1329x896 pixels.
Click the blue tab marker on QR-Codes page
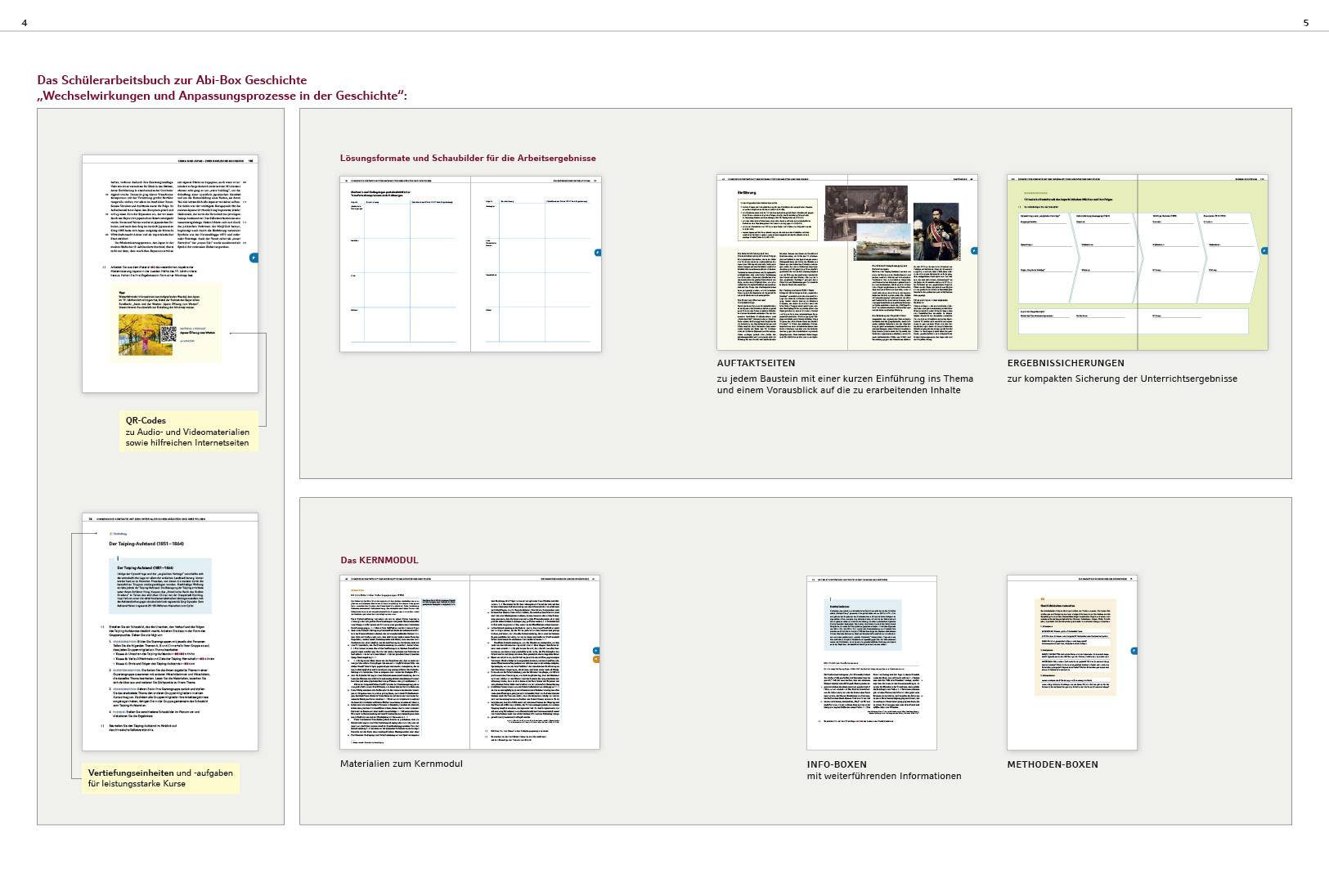point(254,258)
